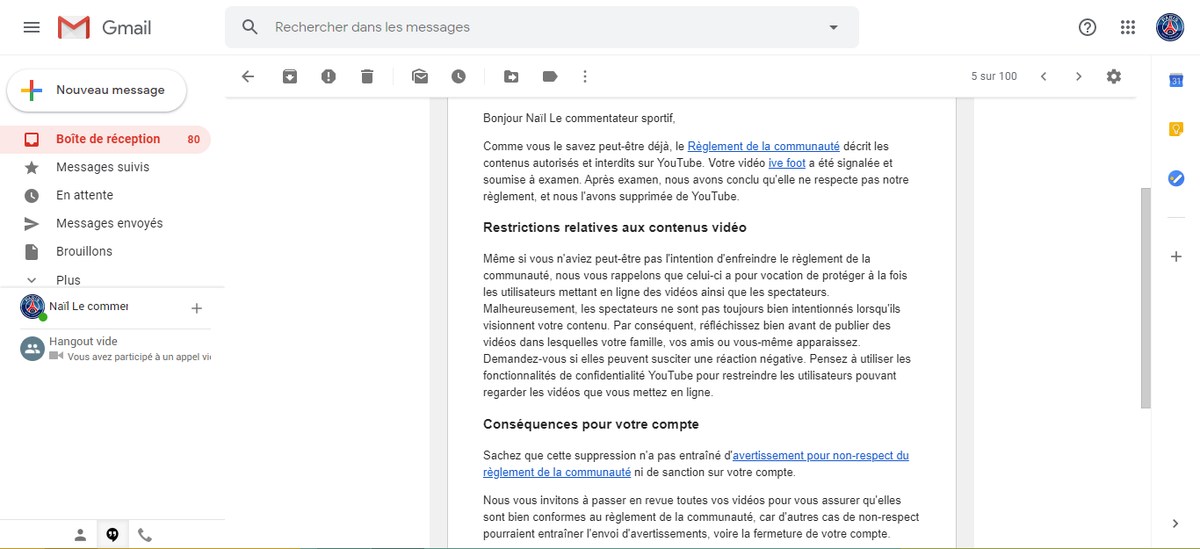This screenshot has width=1200, height=549.
Task: Click the 5 sur 100 counter
Action: [x=994, y=76]
